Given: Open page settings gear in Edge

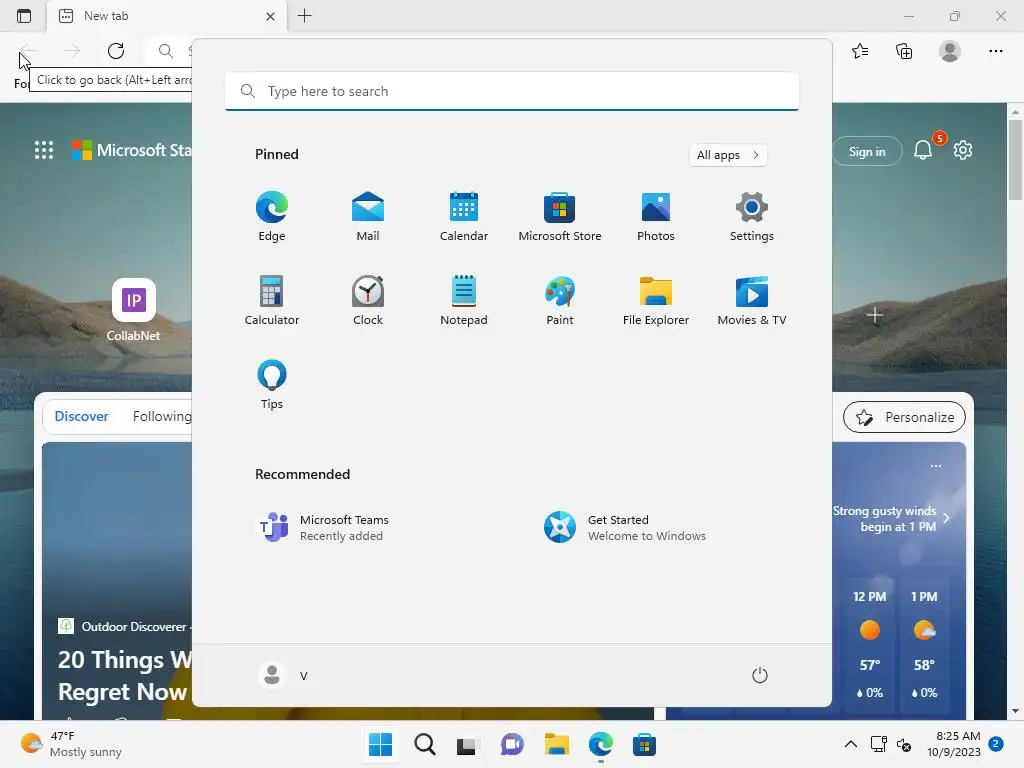Looking at the screenshot, I should (x=963, y=150).
